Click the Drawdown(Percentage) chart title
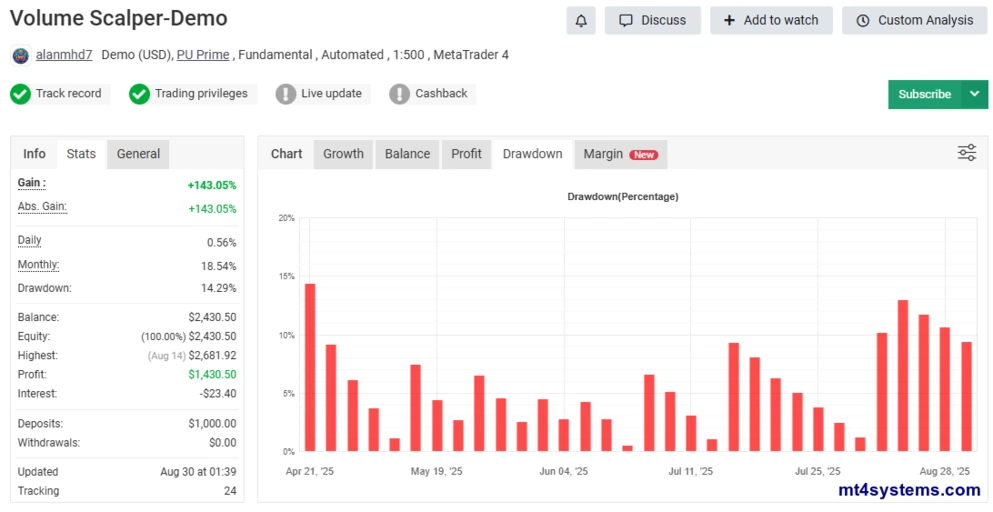This screenshot has width=993, height=512. (x=623, y=196)
